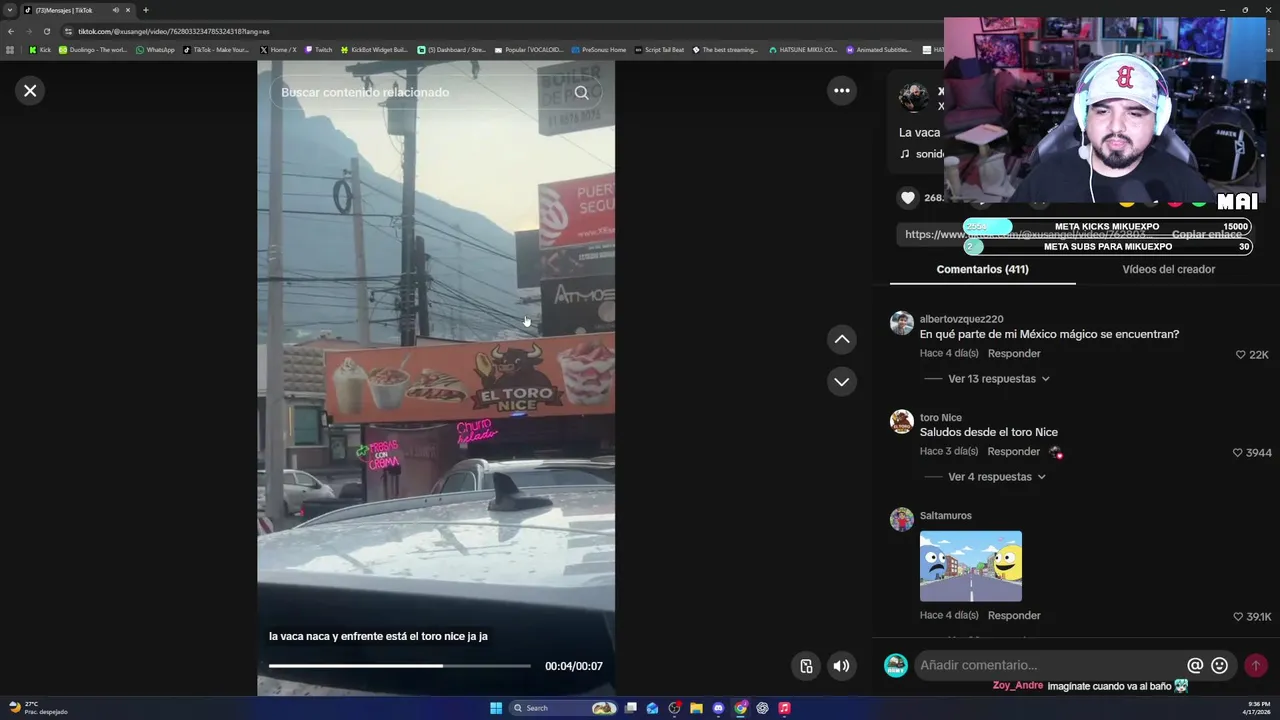Expand Ver 13 respuestas

[998, 379]
